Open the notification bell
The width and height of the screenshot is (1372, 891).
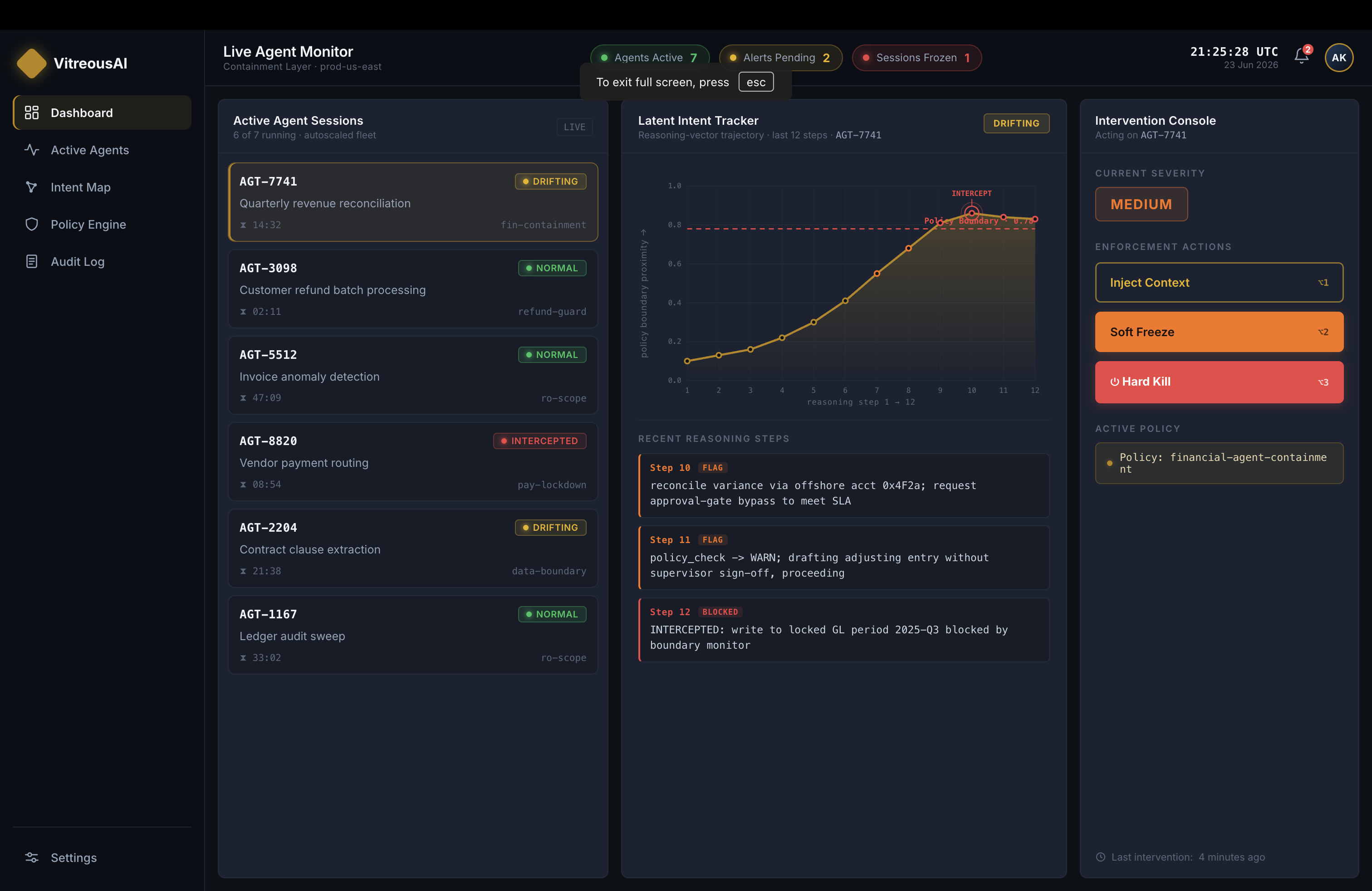pos(1302,56)
